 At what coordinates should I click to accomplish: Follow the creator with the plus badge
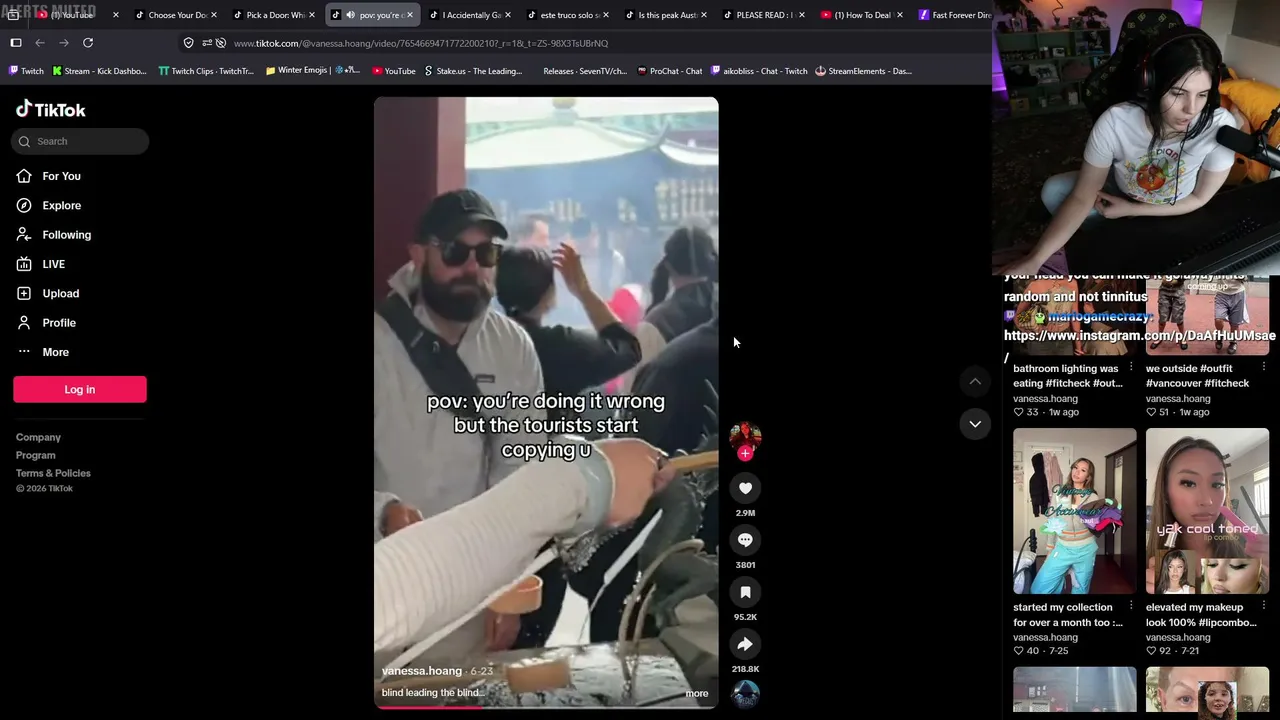(745, 453)
